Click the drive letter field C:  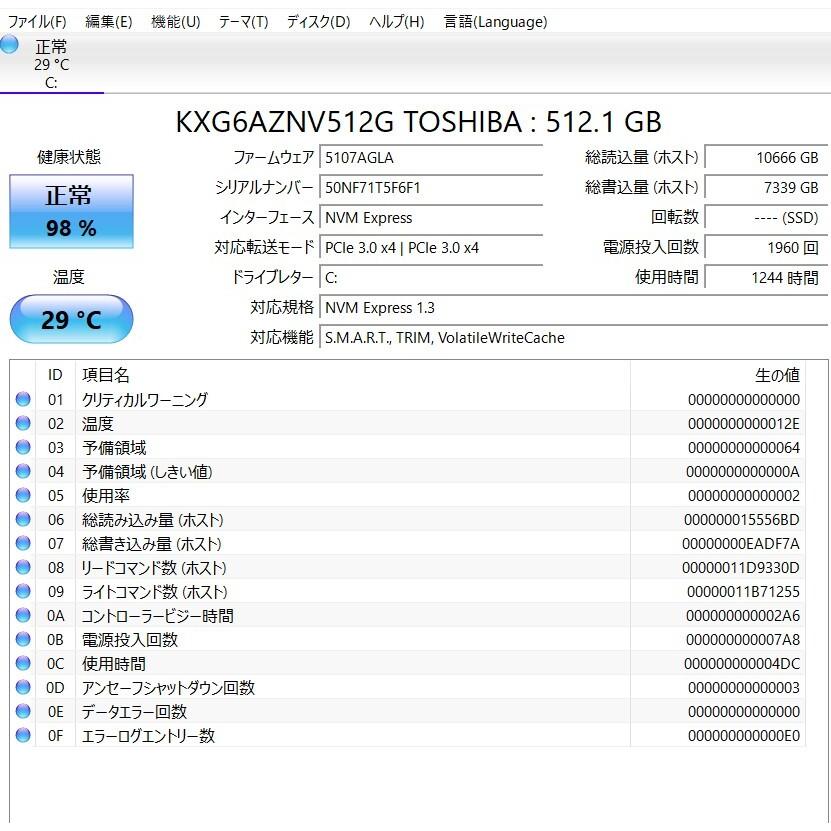tap(431, 278)
